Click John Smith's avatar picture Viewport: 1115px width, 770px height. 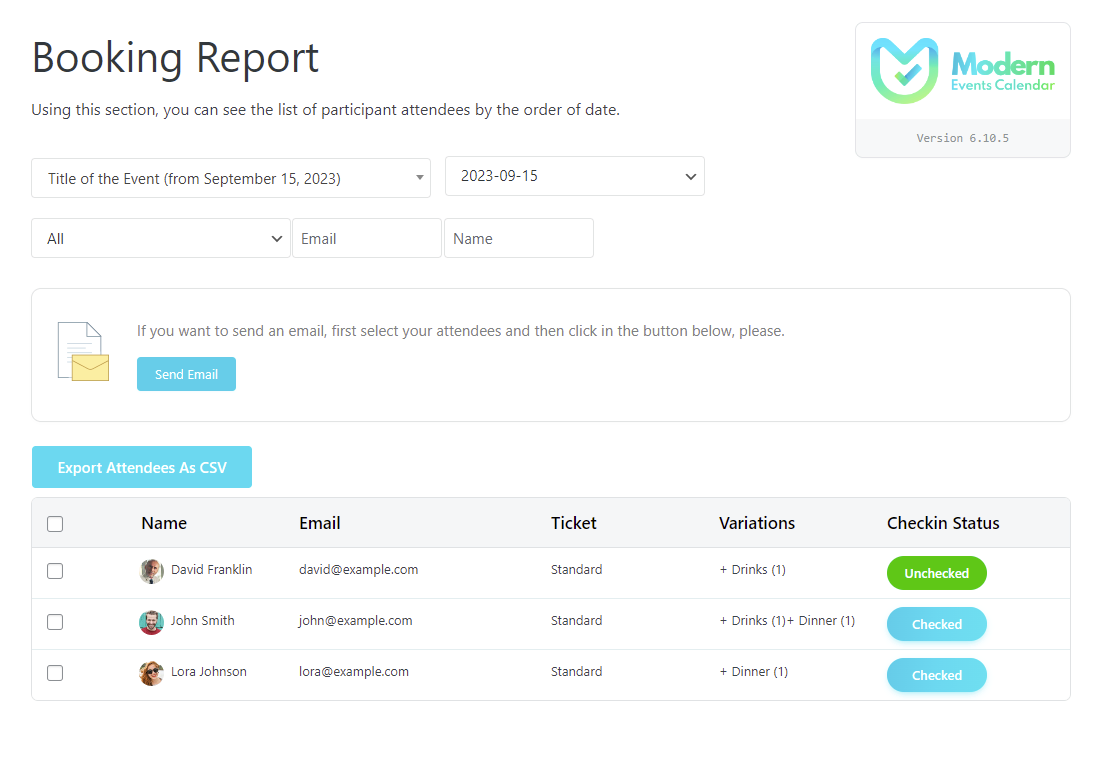point(151,622)
